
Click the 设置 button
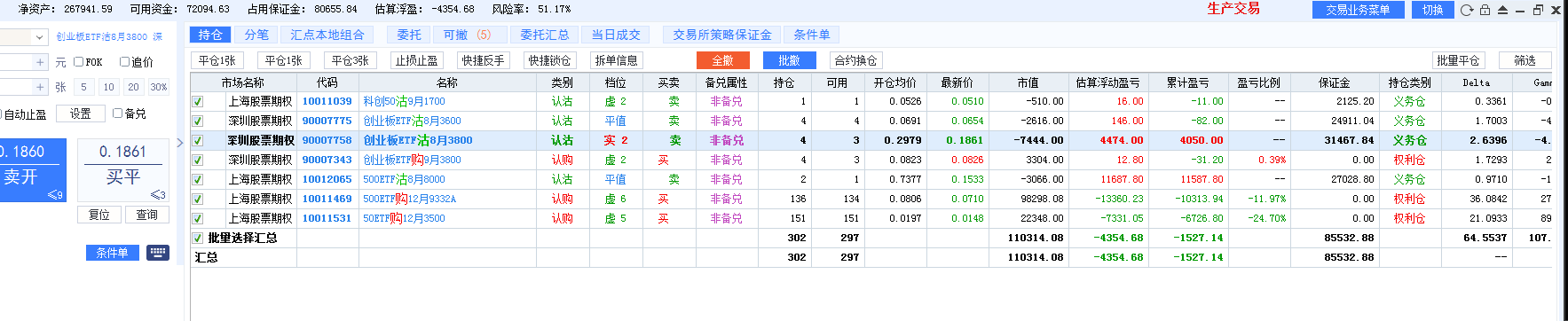click(x=80, y=114)
